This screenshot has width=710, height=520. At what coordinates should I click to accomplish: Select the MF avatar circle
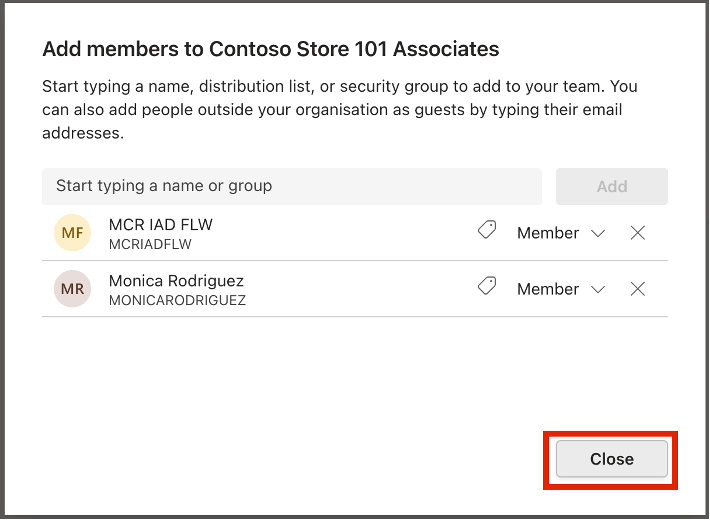tap(72, 233)
